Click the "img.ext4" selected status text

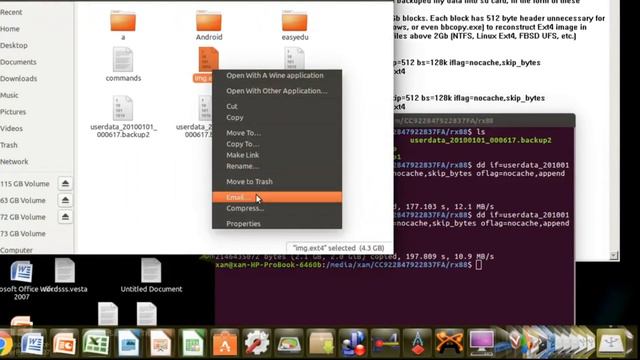(339, 248)
